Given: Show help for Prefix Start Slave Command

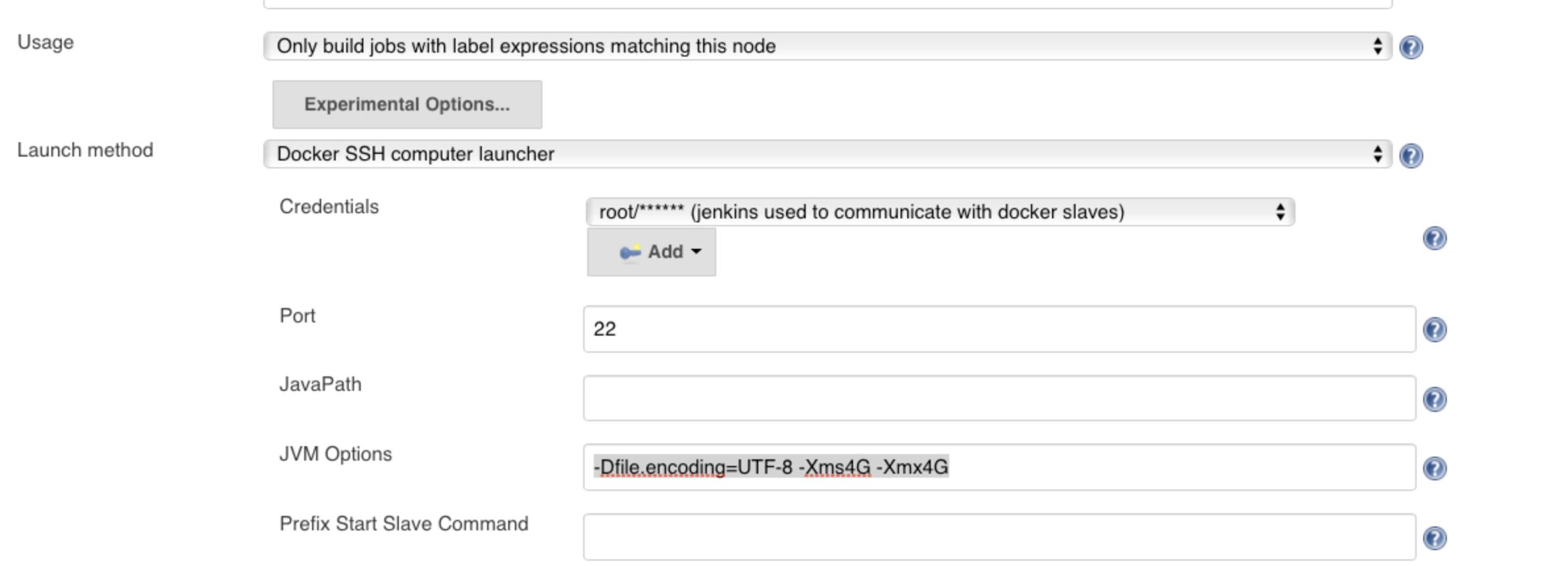Looking at the screenshot, I should click(1434, 538).
